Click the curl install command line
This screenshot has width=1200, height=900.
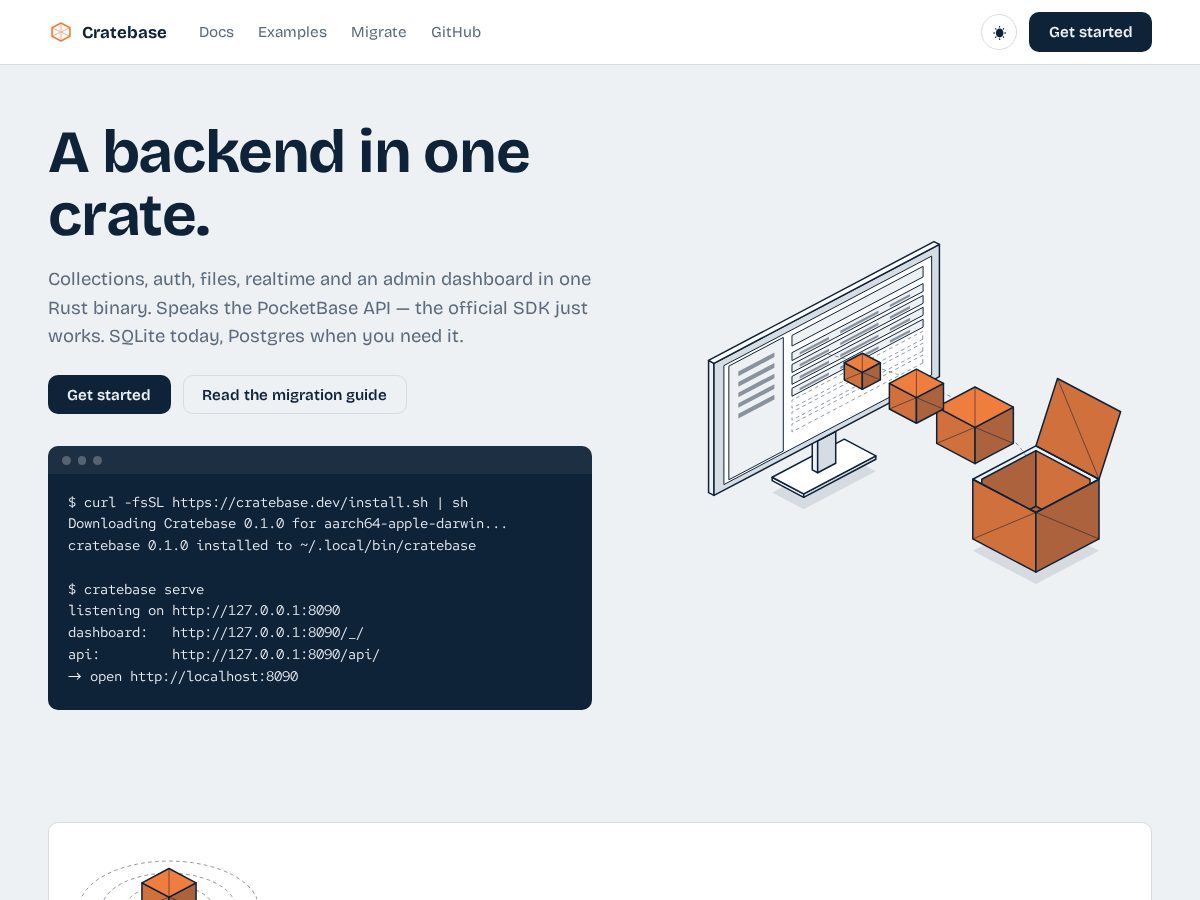point(268,502)
